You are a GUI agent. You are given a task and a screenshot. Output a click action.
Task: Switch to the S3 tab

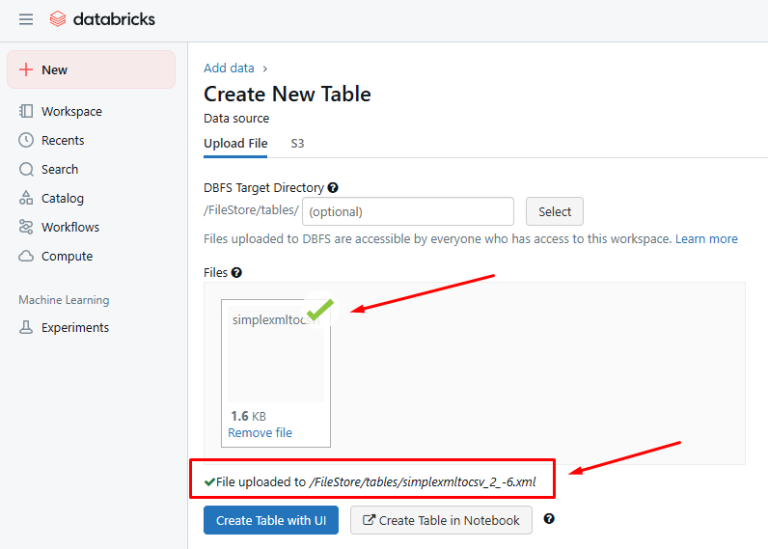pyautogui.click(x=297, y=143)
